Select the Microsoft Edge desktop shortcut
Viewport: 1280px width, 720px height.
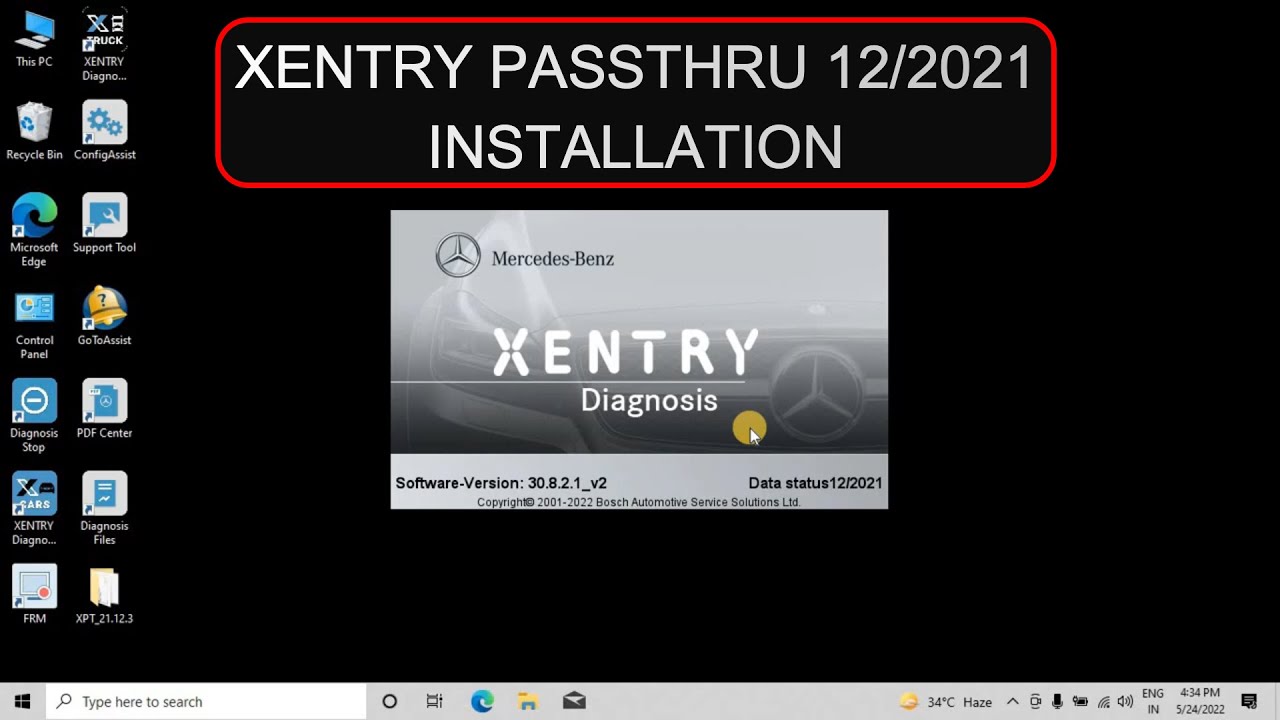[34, 230]
